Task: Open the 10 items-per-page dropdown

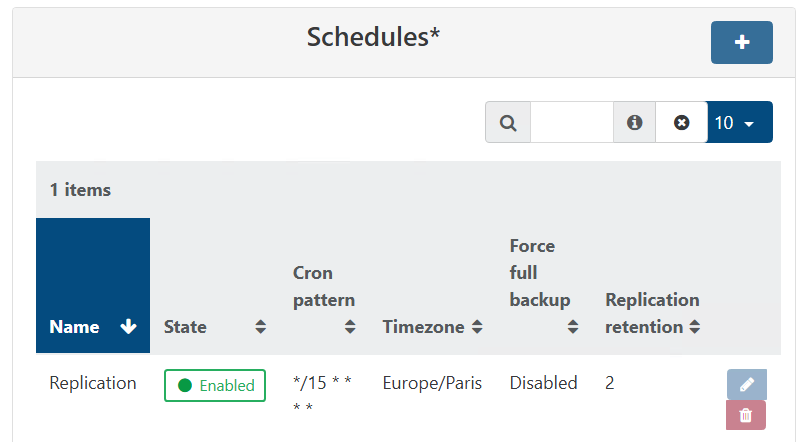Action: coord(739,122)
